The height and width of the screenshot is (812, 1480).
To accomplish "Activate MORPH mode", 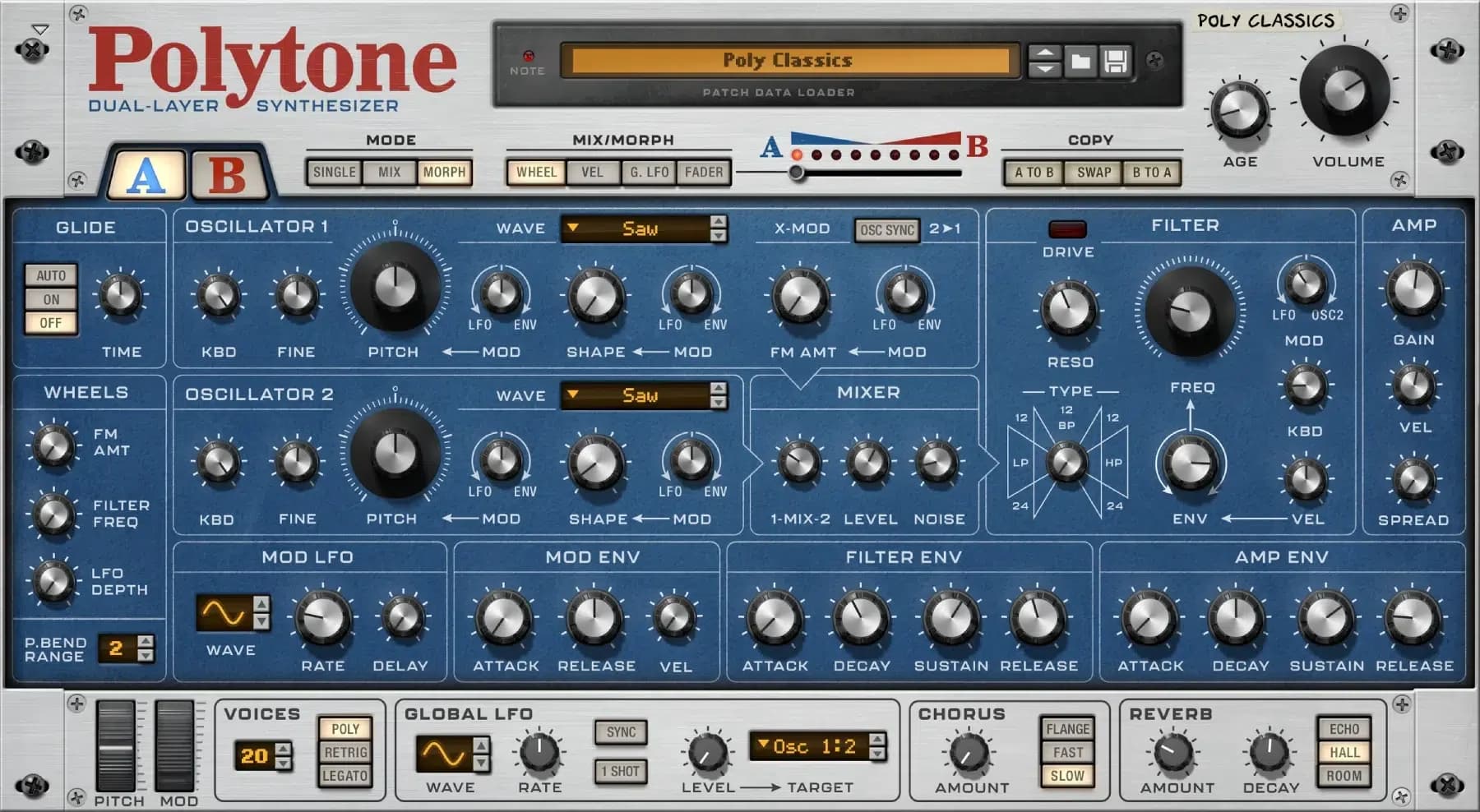I will pos(446,173).
